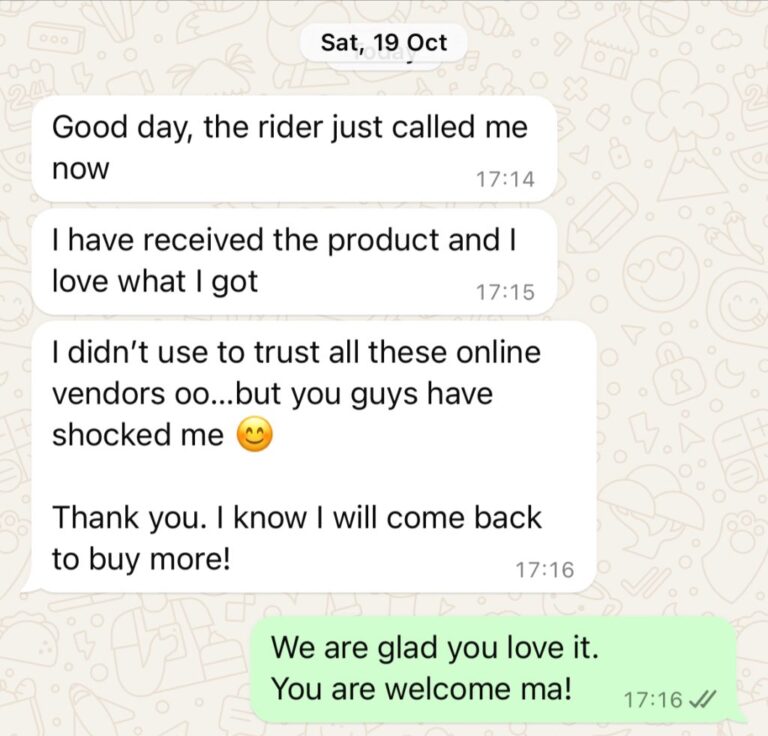Select the "Good day, the rider" message bubble
Image resolution: width=768 pixels, height=736 pixels.
(294, 148)
